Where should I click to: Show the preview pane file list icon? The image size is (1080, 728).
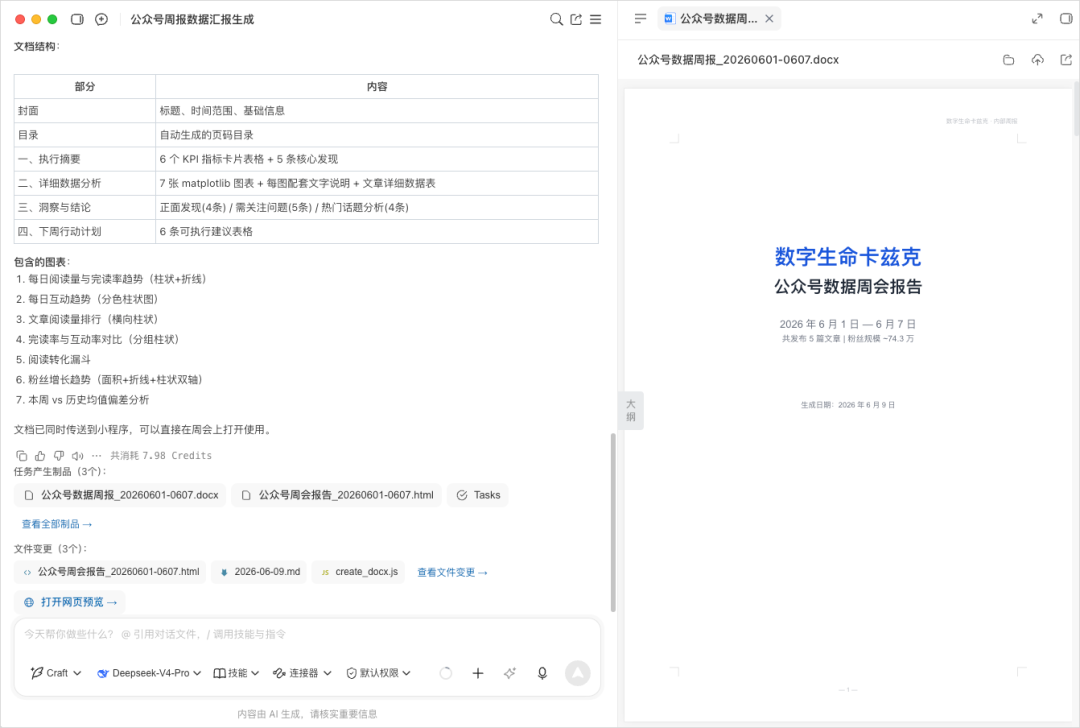[641, 19]
